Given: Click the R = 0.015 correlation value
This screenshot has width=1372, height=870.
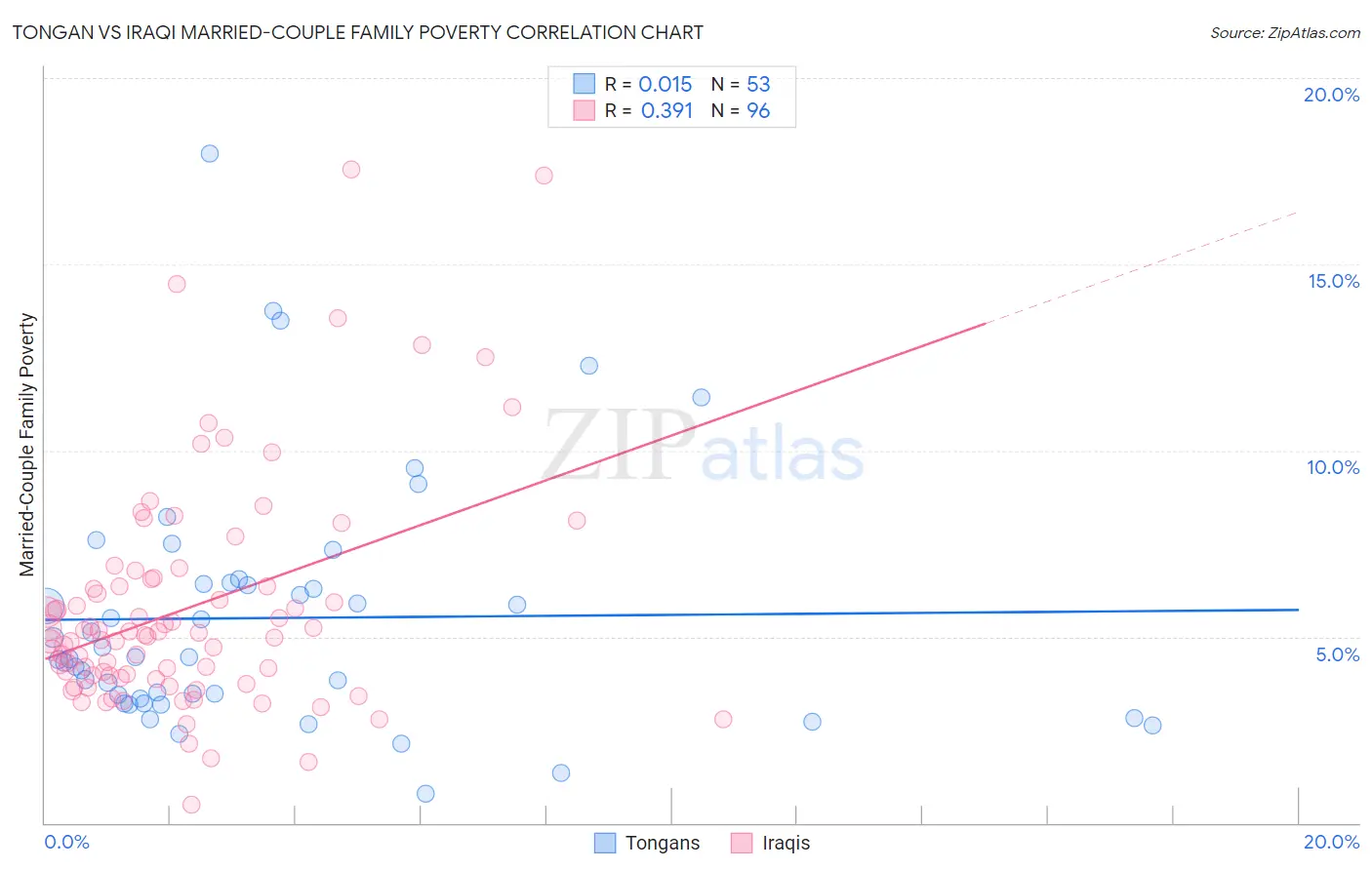Looking at the screenshot, I should pos(648,84).
